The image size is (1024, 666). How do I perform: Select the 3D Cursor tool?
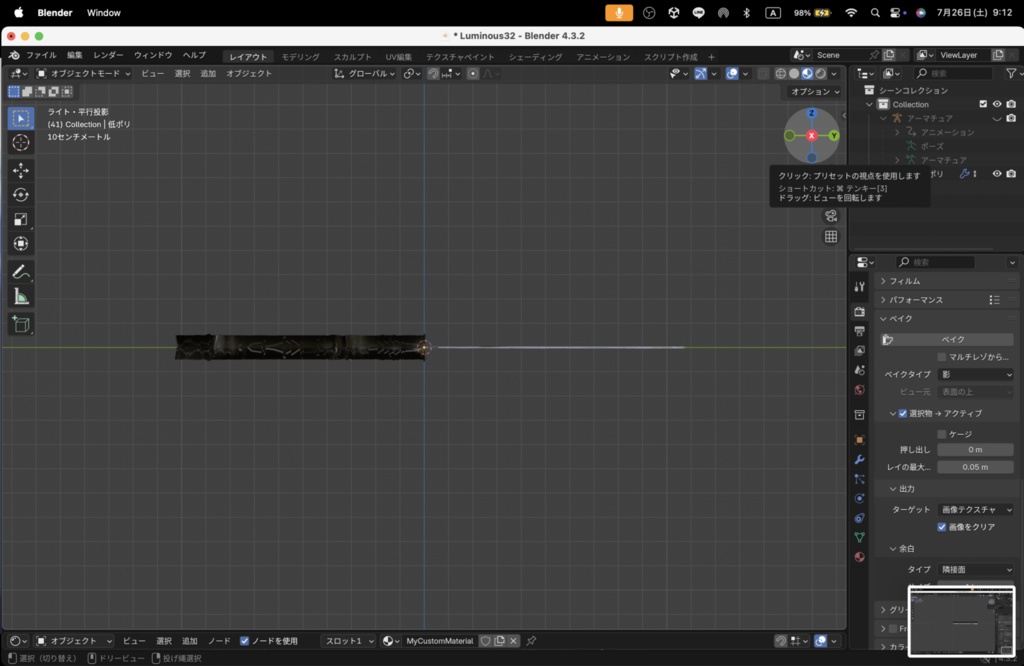21,142
